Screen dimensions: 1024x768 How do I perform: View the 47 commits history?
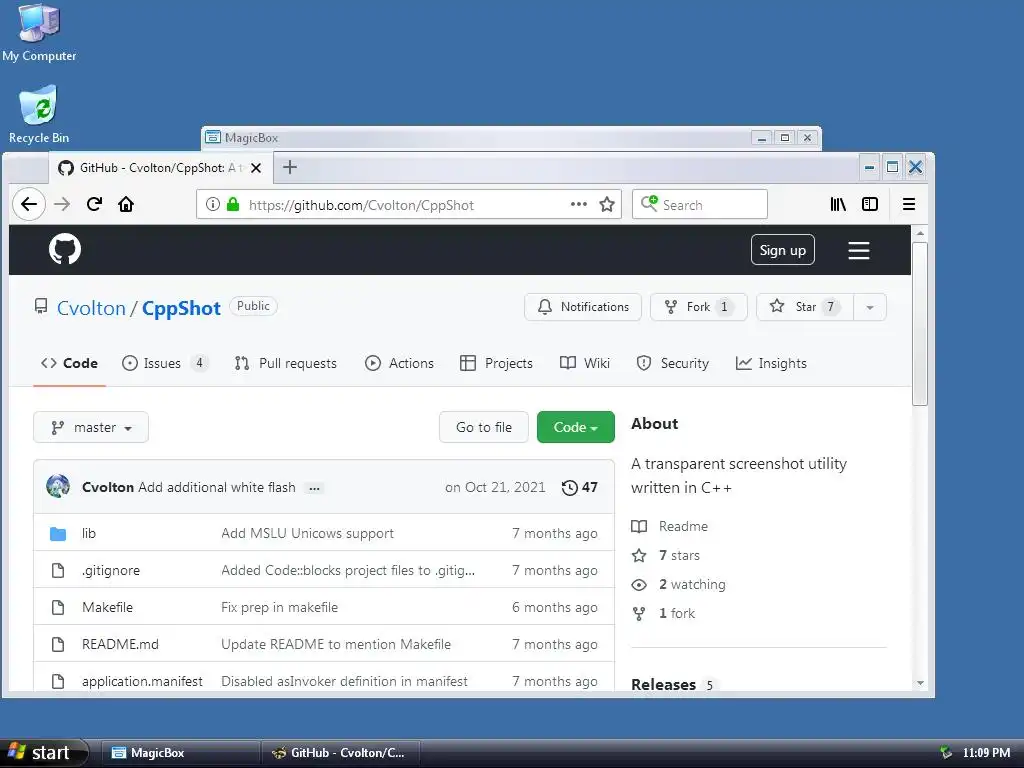(x=579, y=487)
